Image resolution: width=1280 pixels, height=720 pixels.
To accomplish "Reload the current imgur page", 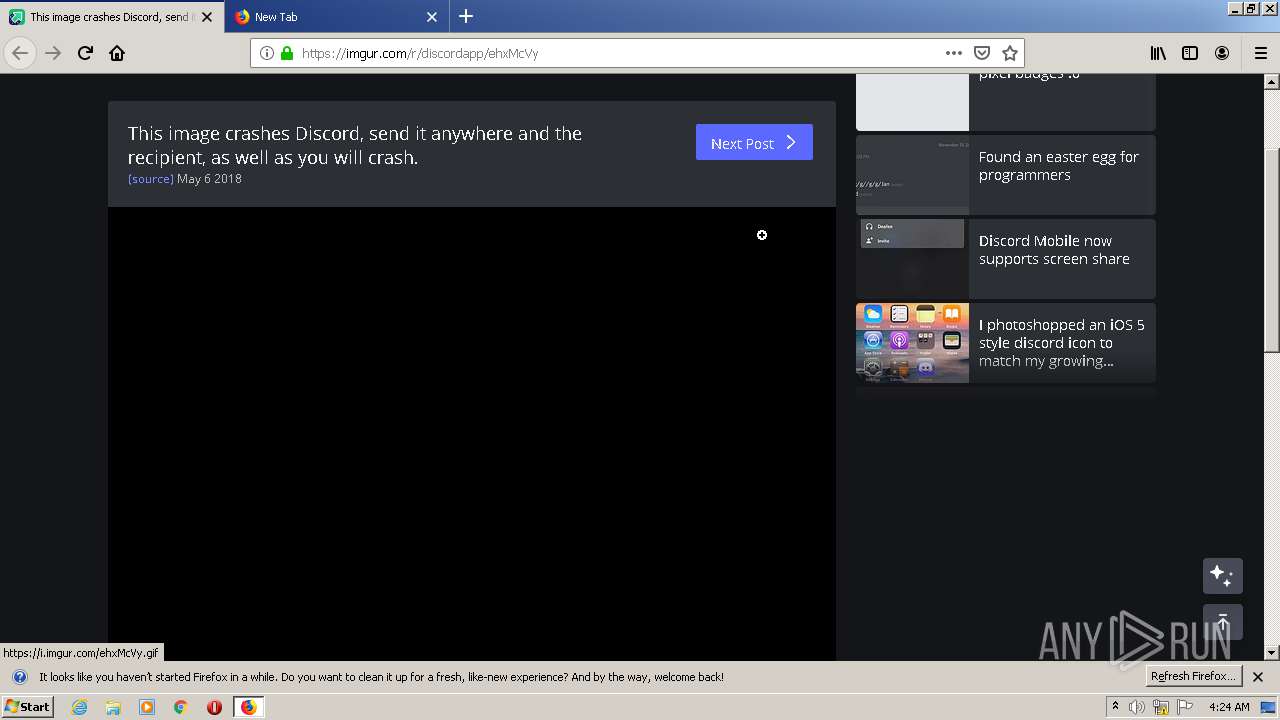I will pyautogui.click(x=85, y=53).
